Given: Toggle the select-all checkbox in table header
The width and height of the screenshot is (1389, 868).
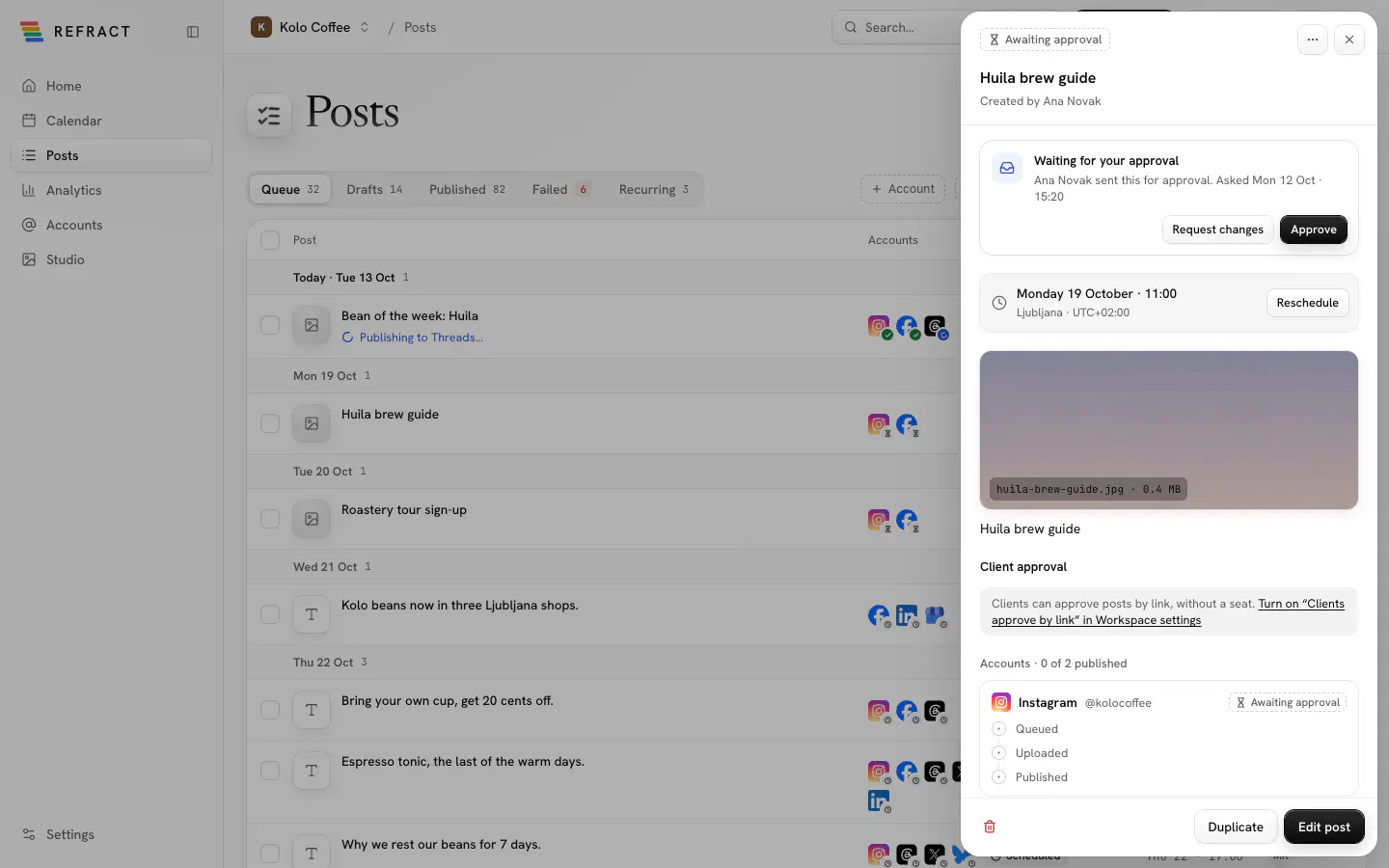Looking at the screenshot, I should point(270,240).
